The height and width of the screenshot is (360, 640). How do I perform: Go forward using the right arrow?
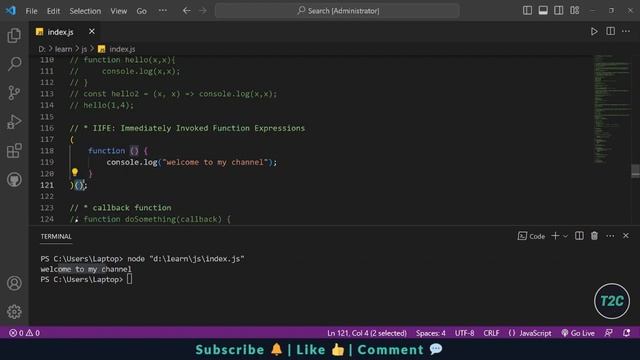pyautogui.click(x=203, y=11)
